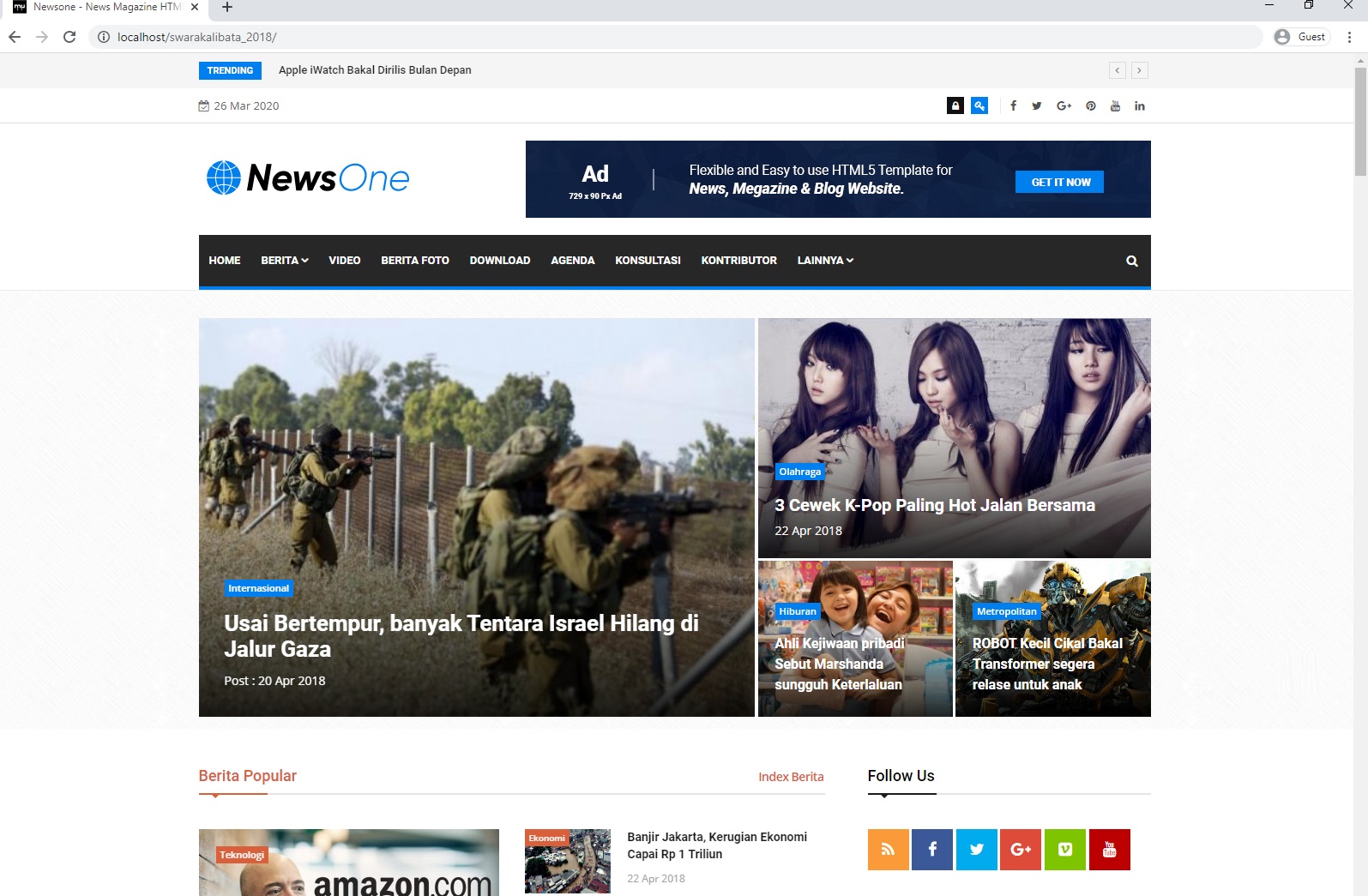Click the 729x90 ad banner text
Screen dimensions: 1368x896
(x=595, y=196)
